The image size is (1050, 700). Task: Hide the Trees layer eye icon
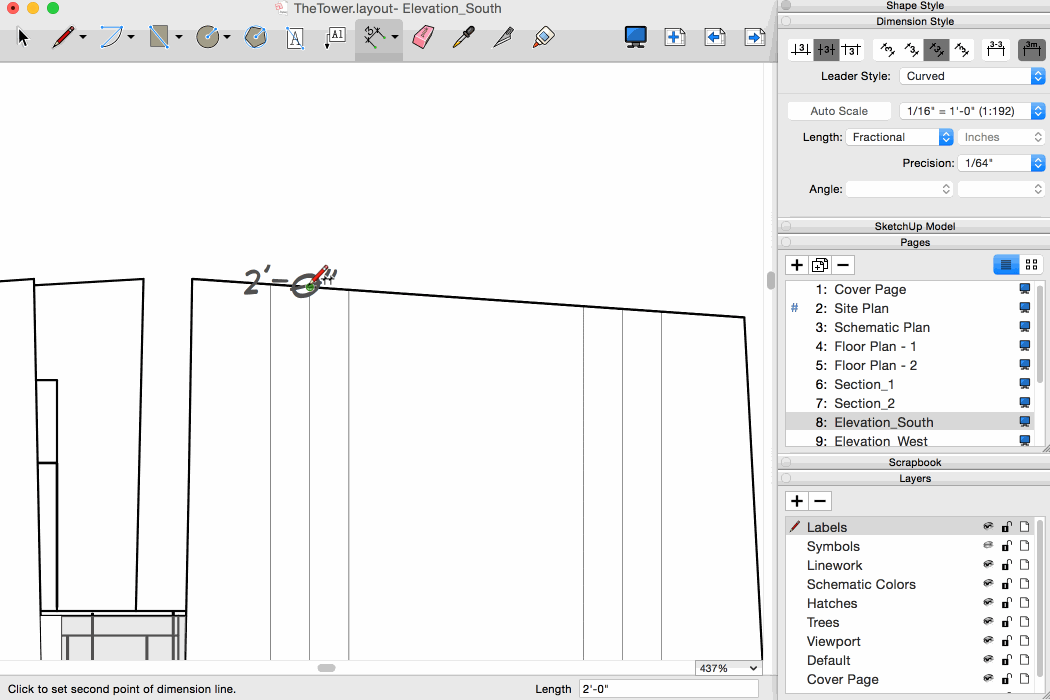988,622
